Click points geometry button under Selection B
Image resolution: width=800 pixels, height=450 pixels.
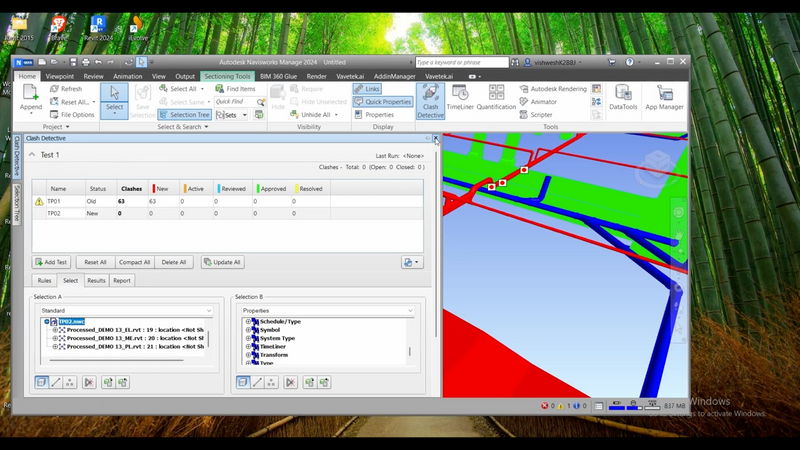[x=271, y=382]
